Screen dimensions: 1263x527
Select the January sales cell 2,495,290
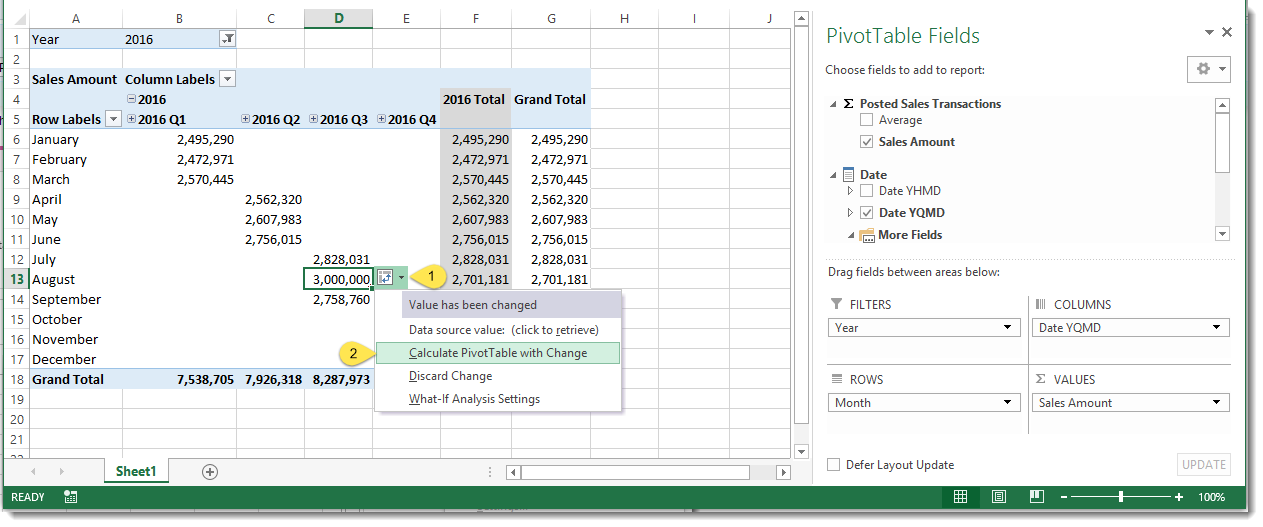tap(179, 139)
